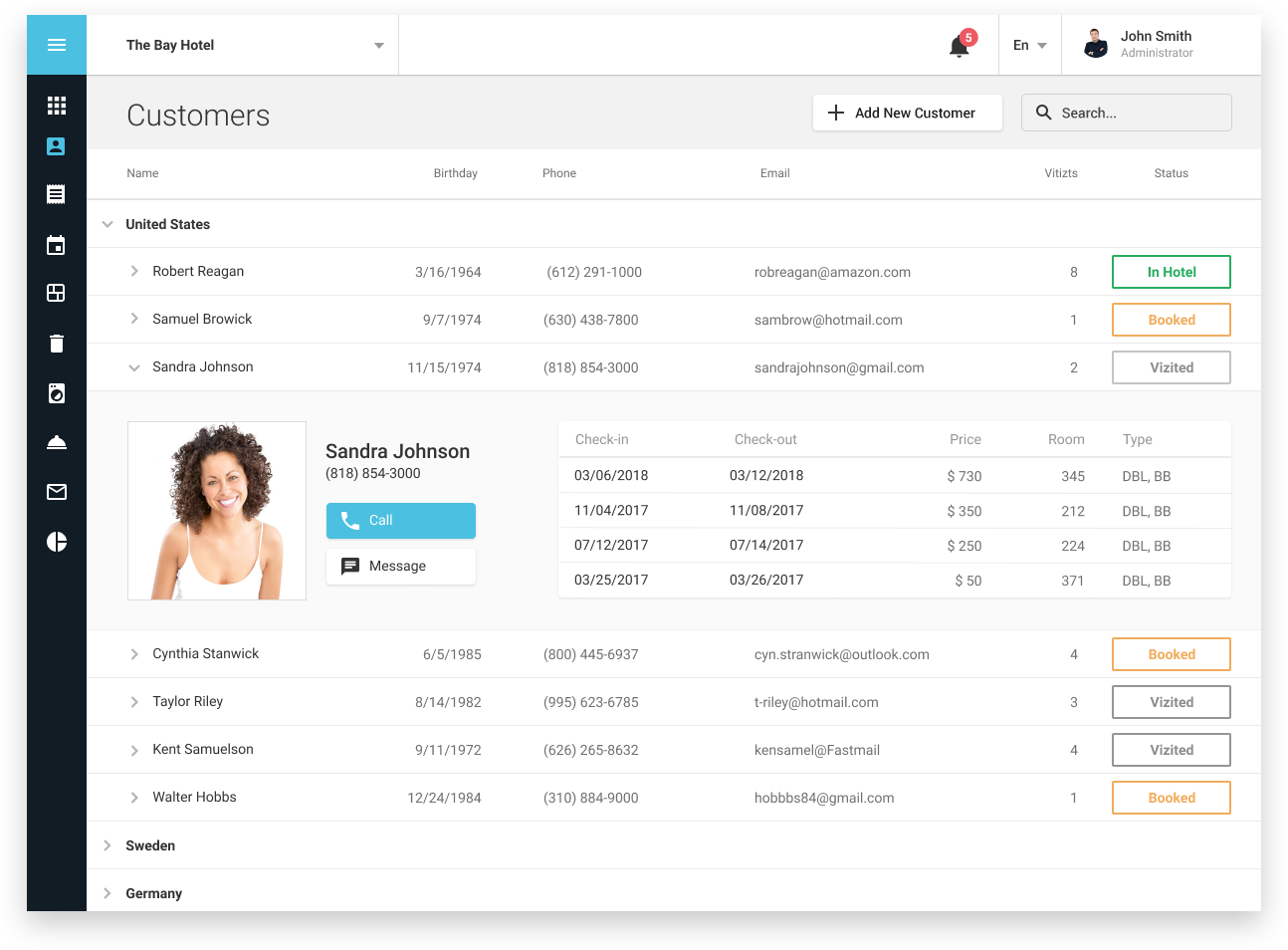Screen dimensions: 1288x950
Task: Click the Status column header
Action: pyautogui.click(x=1172, y=173)
